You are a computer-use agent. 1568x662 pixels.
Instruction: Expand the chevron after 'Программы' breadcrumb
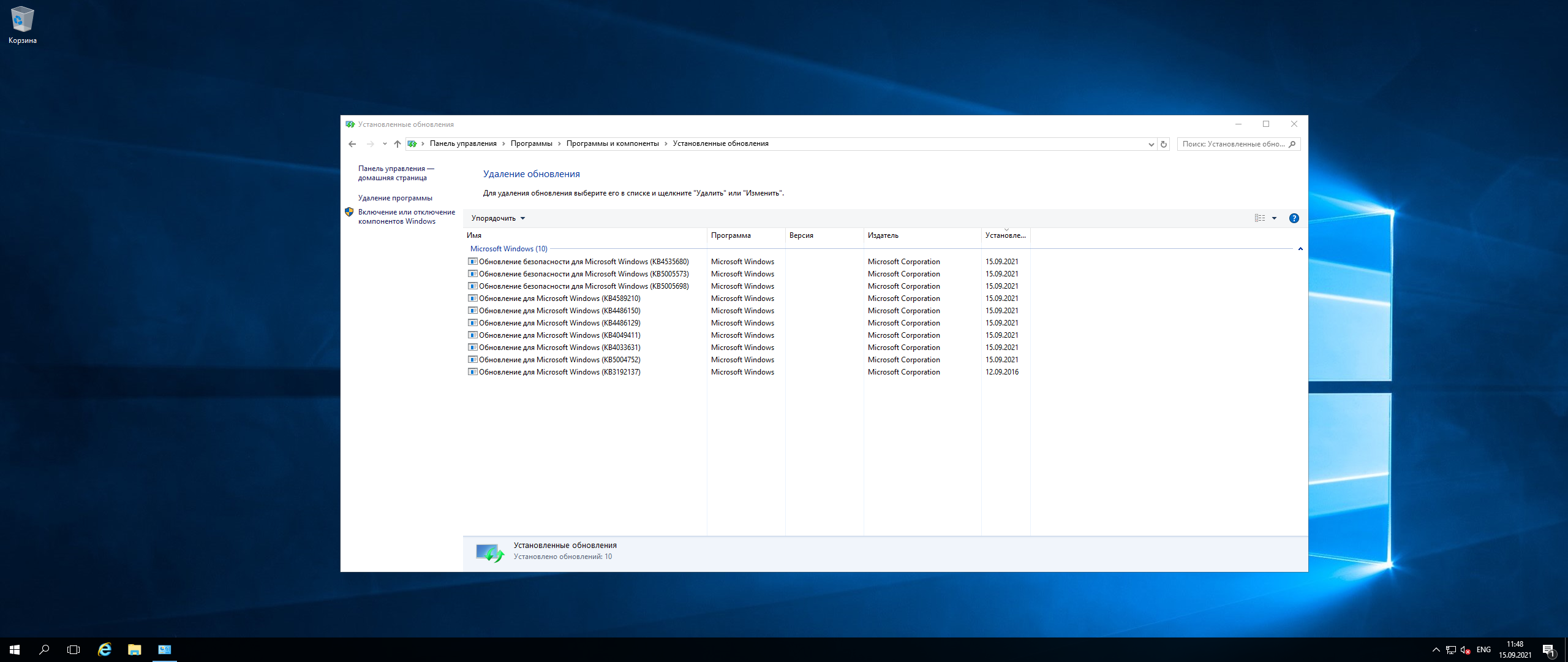click(x=559, y=143)
